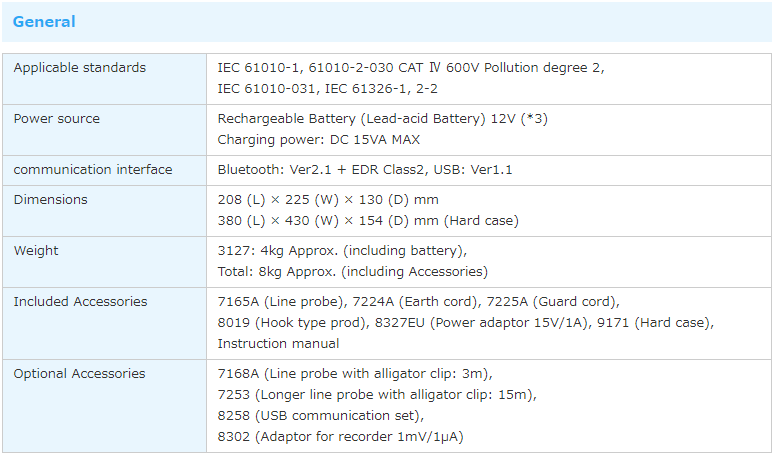Click the Instruction manual text
This screenshot has height=457, width=777.
[x=278, y=344]
